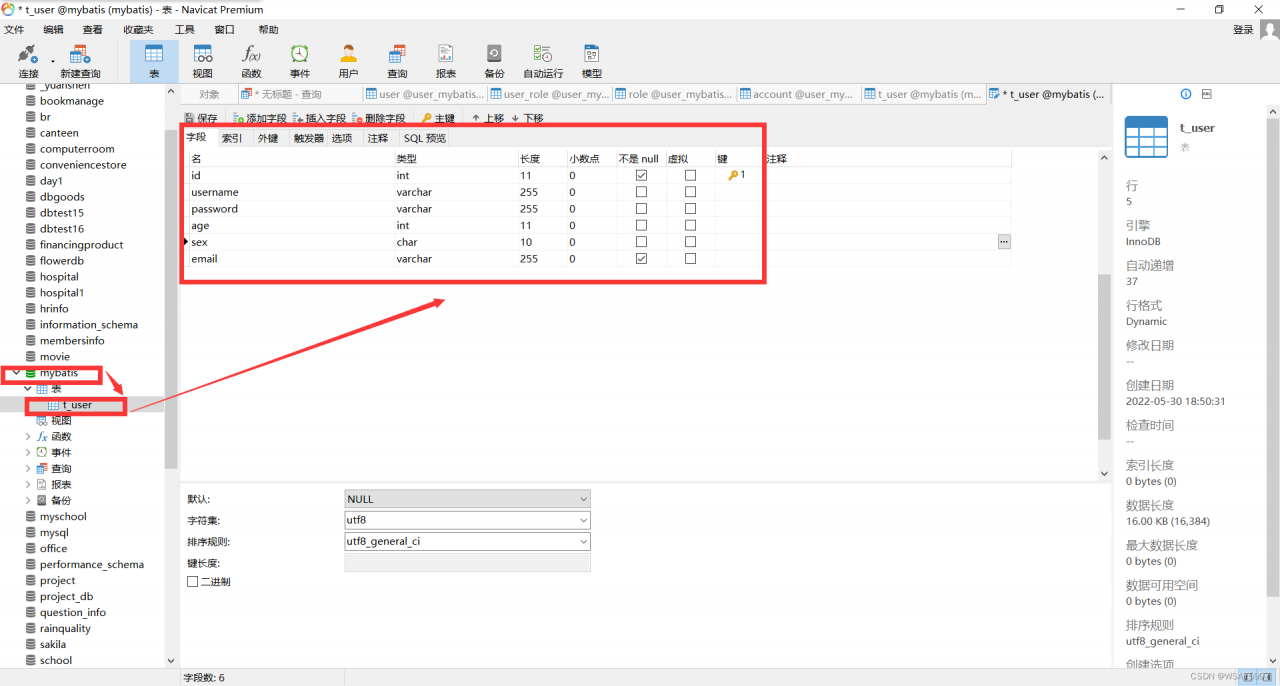Collapse the 表 node under mybatis
This screenshot has height=686, width=1280.
pos(28,389)
